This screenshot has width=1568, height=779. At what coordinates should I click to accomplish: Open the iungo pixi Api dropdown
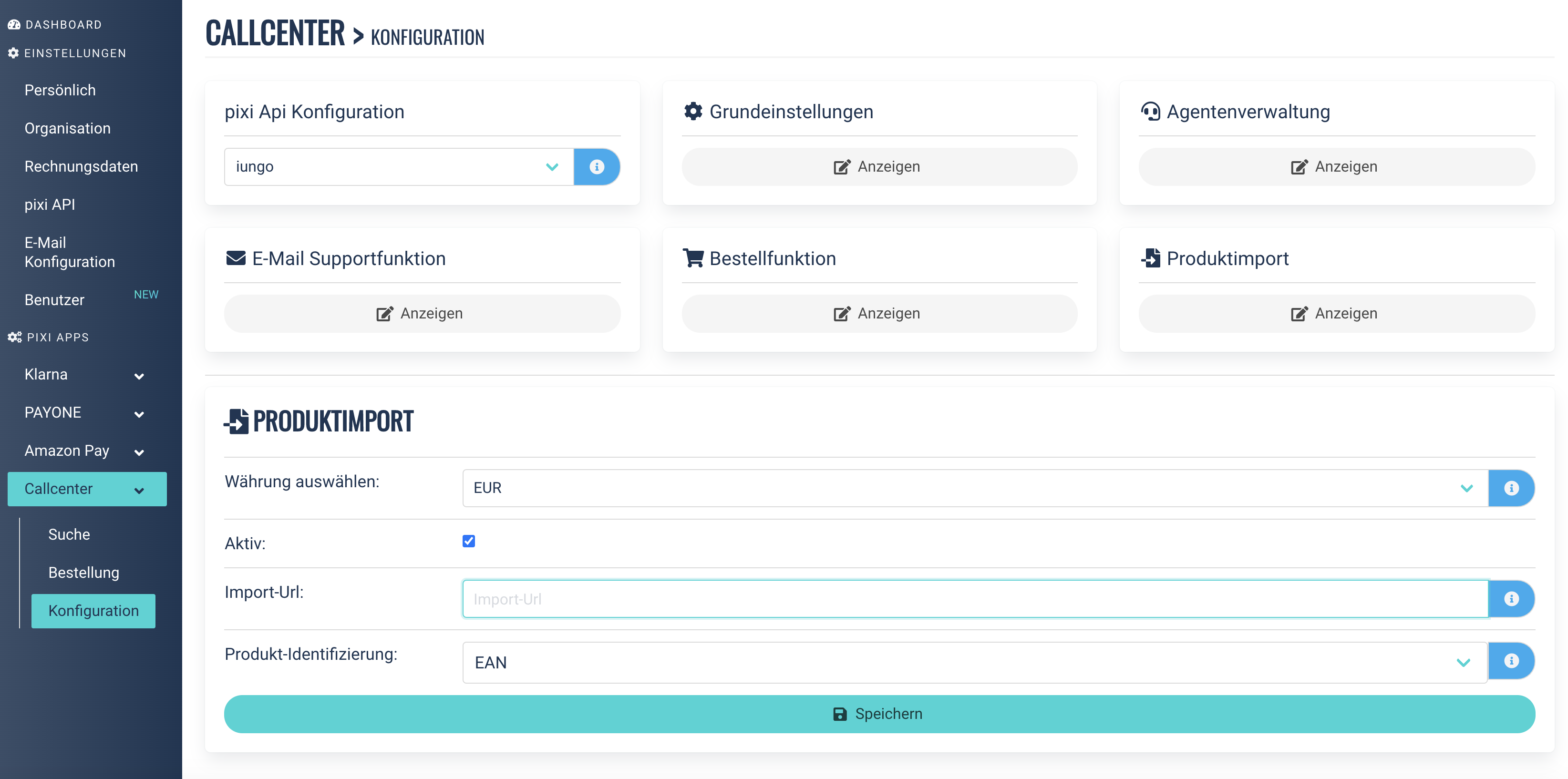tap(399, 167)
